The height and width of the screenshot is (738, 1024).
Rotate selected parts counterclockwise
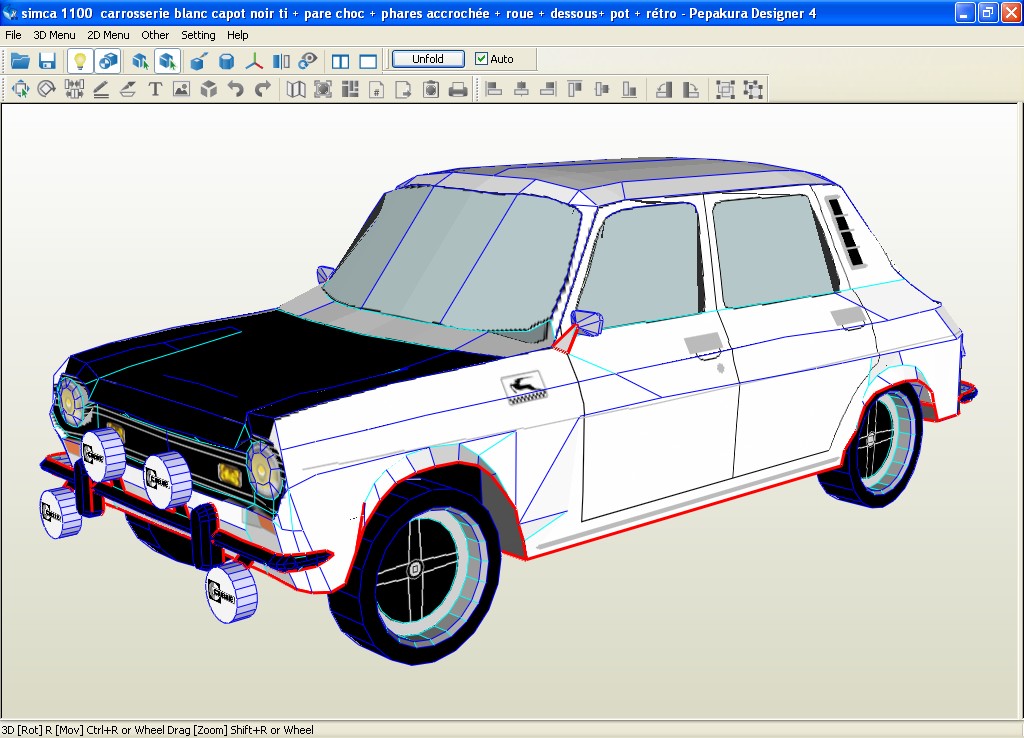point(664,89)
